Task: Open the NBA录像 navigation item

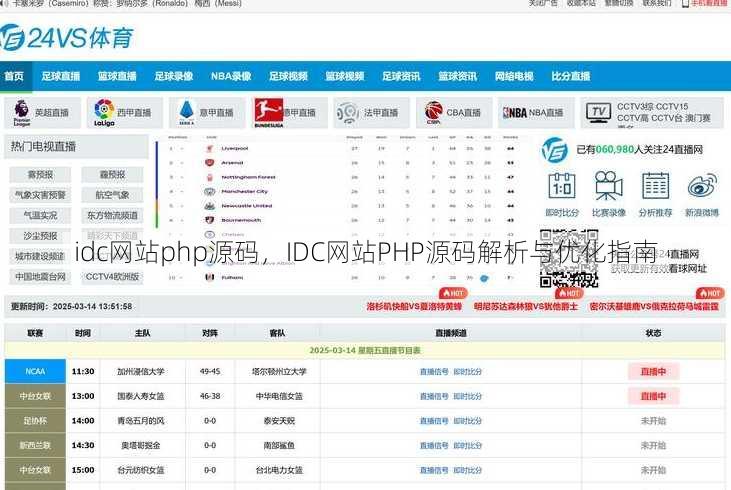Action: [x=231, y=76]
